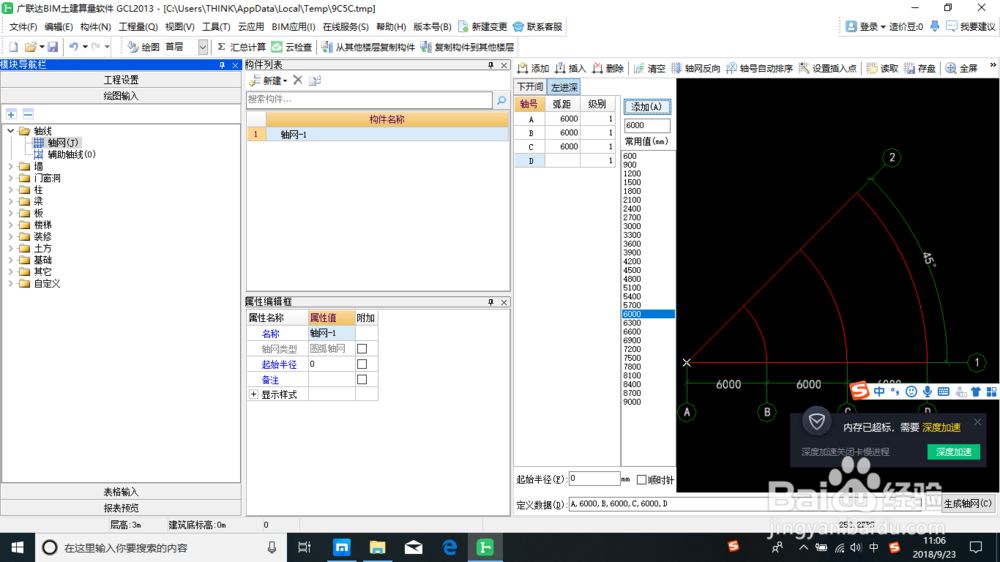Open 新建变更 from the menu bar
This screenshot has height=562, width=1000.
coord(483,27)
